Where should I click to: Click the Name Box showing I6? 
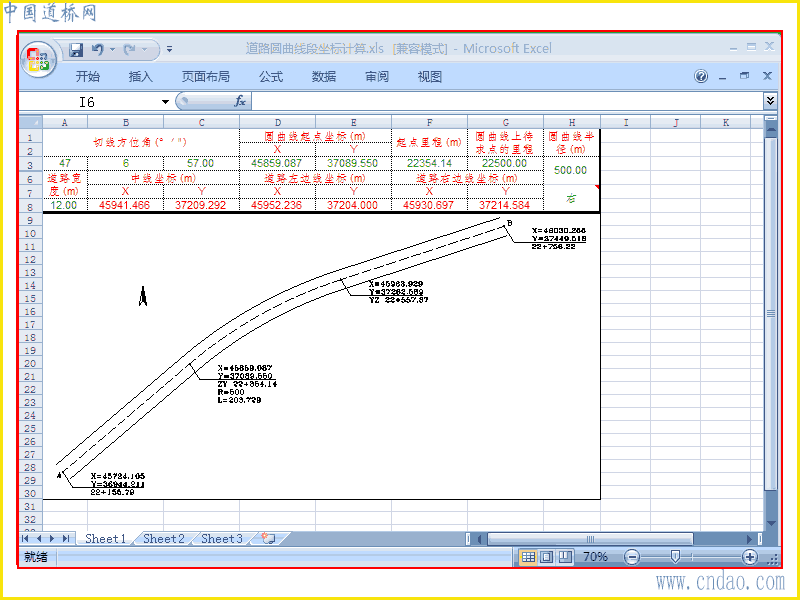coord(88,102)
